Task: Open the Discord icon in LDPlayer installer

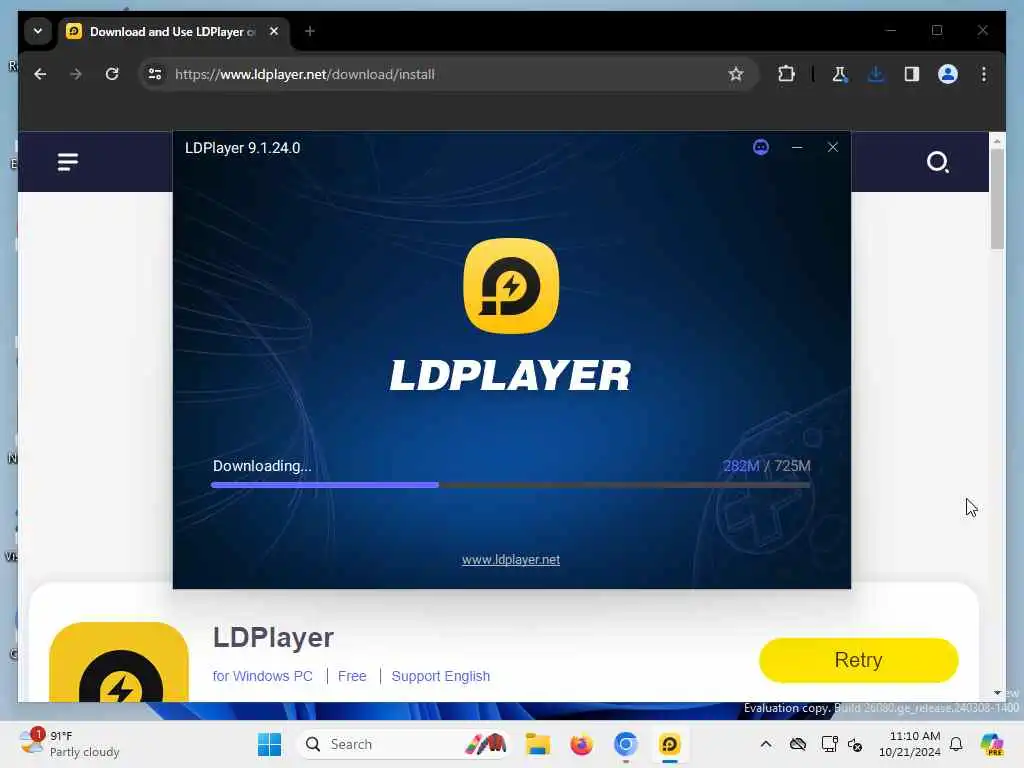Action: coord(761,148)
